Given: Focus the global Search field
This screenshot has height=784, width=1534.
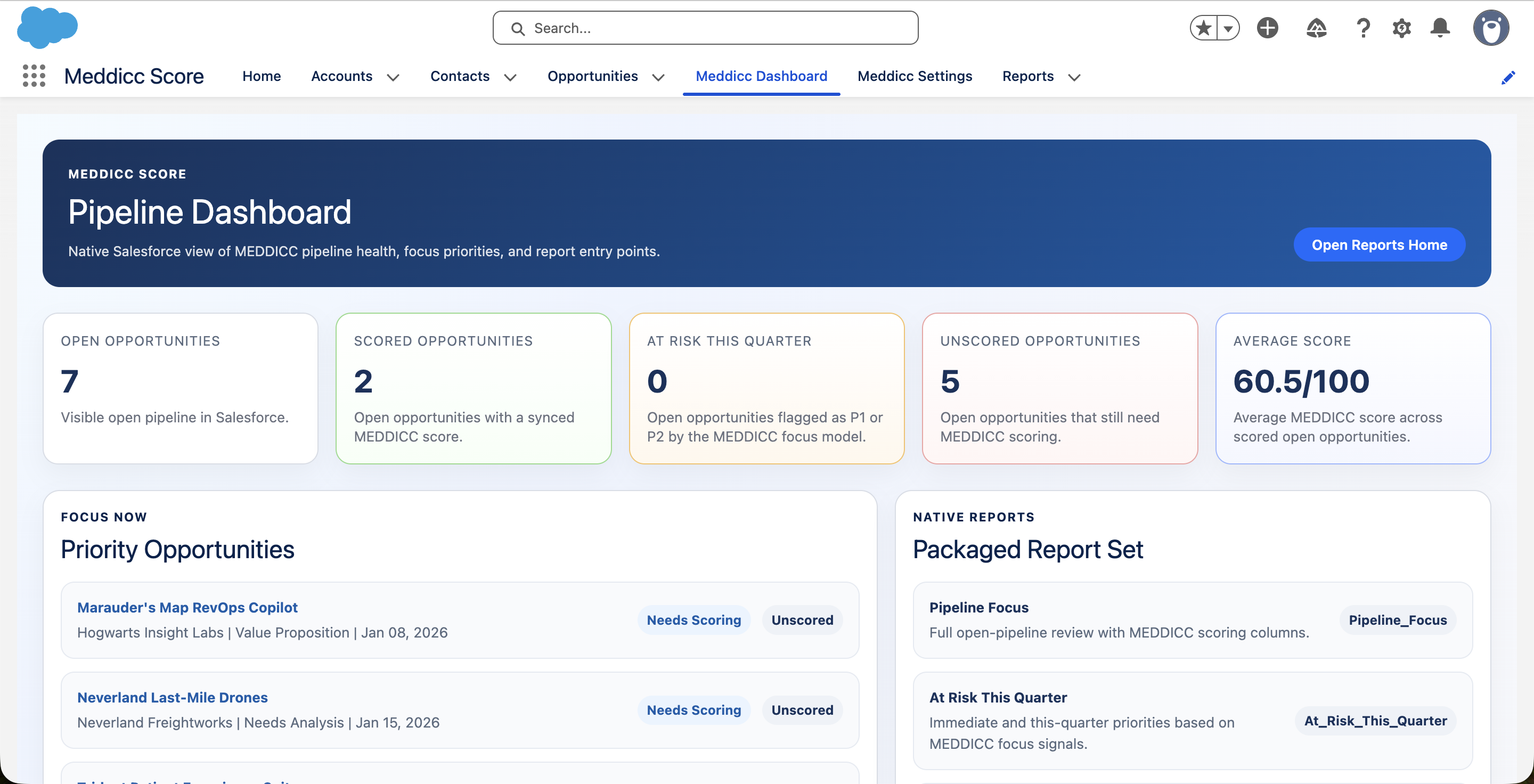Looking at the screenshot, I should tap(705, 28).
